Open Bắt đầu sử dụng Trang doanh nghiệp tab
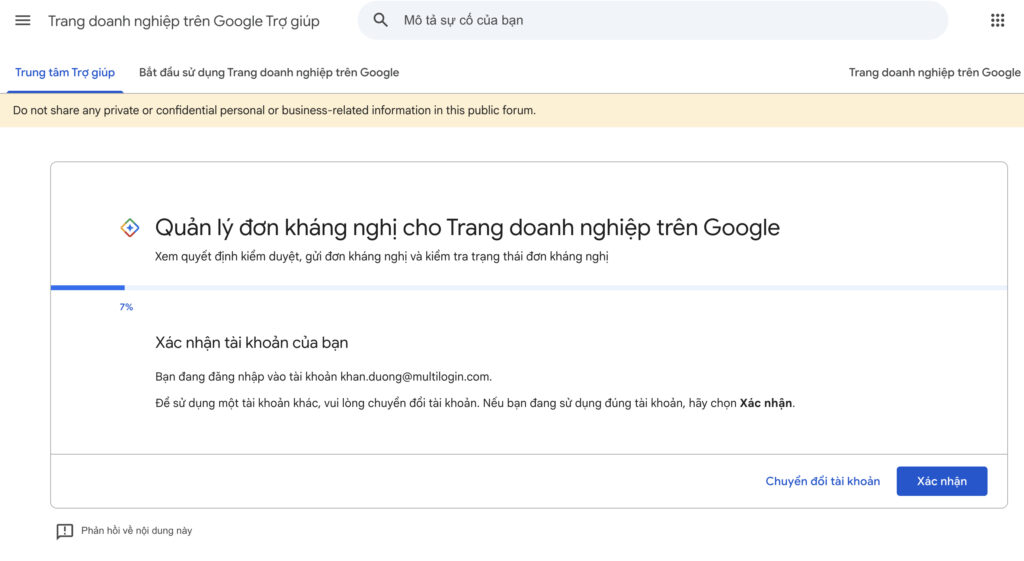The image size is (1024, 561). click(269, 72)
